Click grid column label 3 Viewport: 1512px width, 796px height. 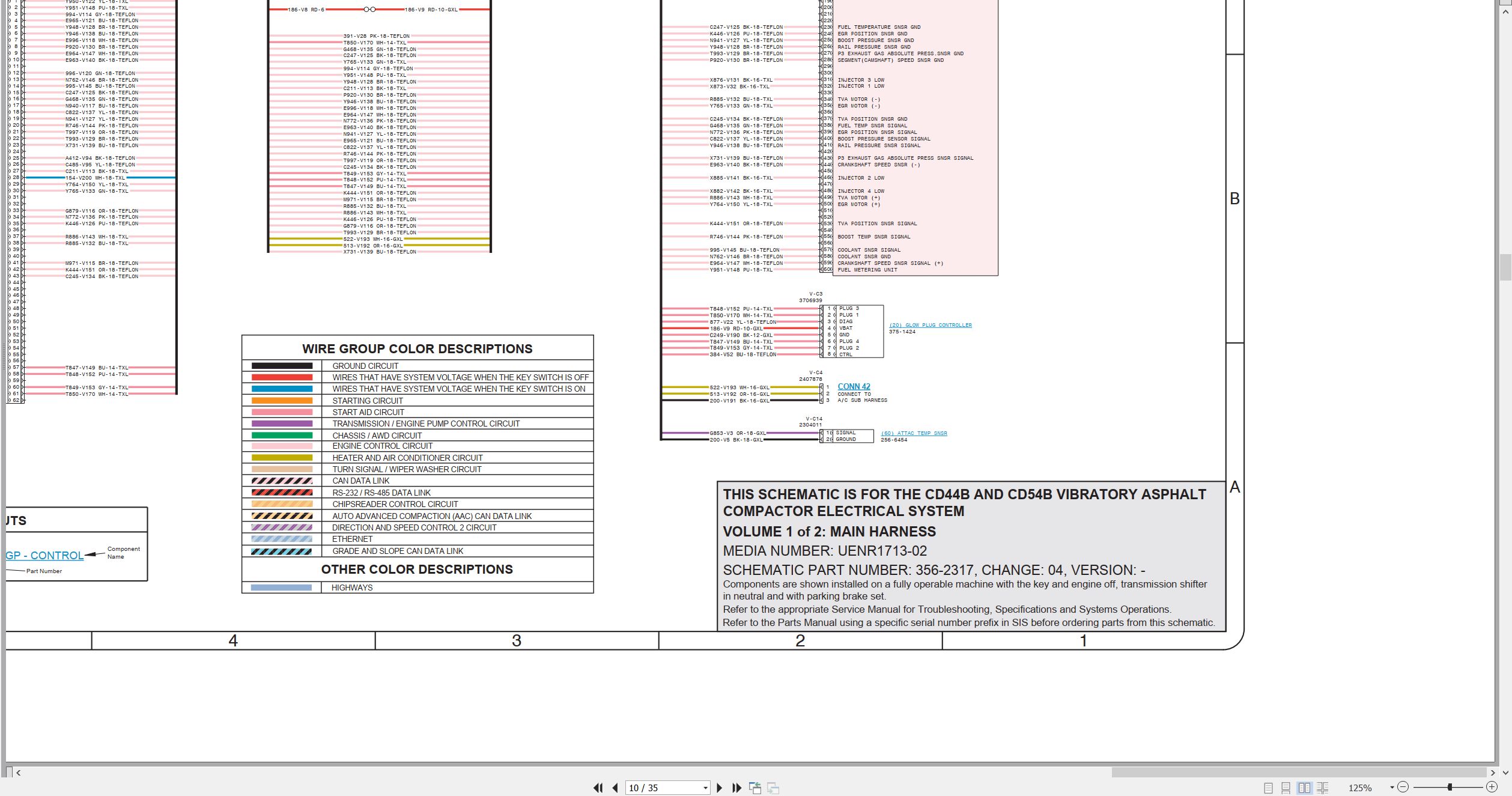517,641
